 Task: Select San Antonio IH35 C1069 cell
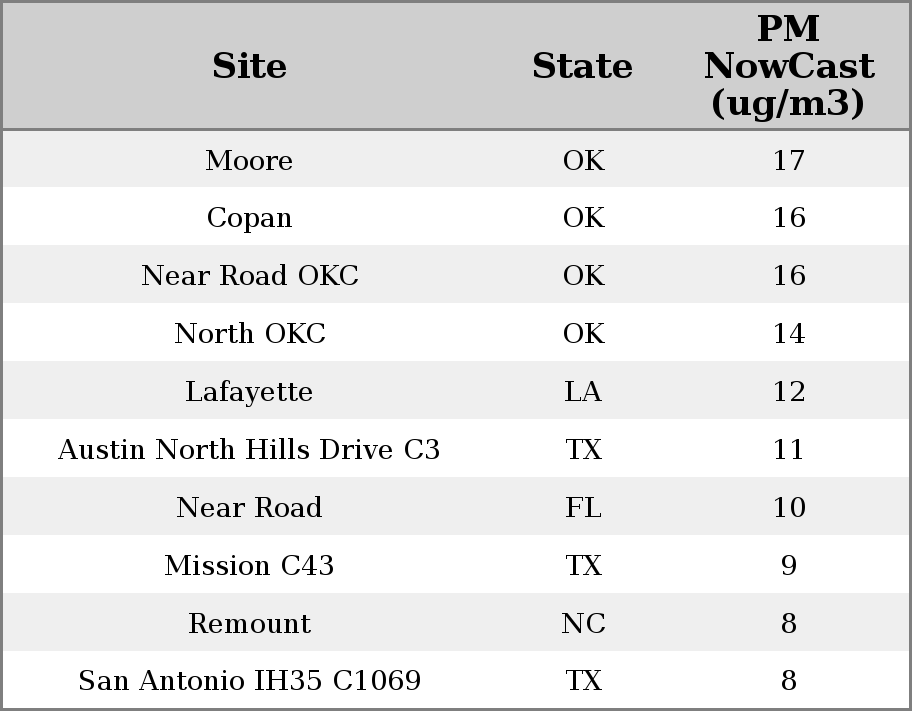pos(249,681)
